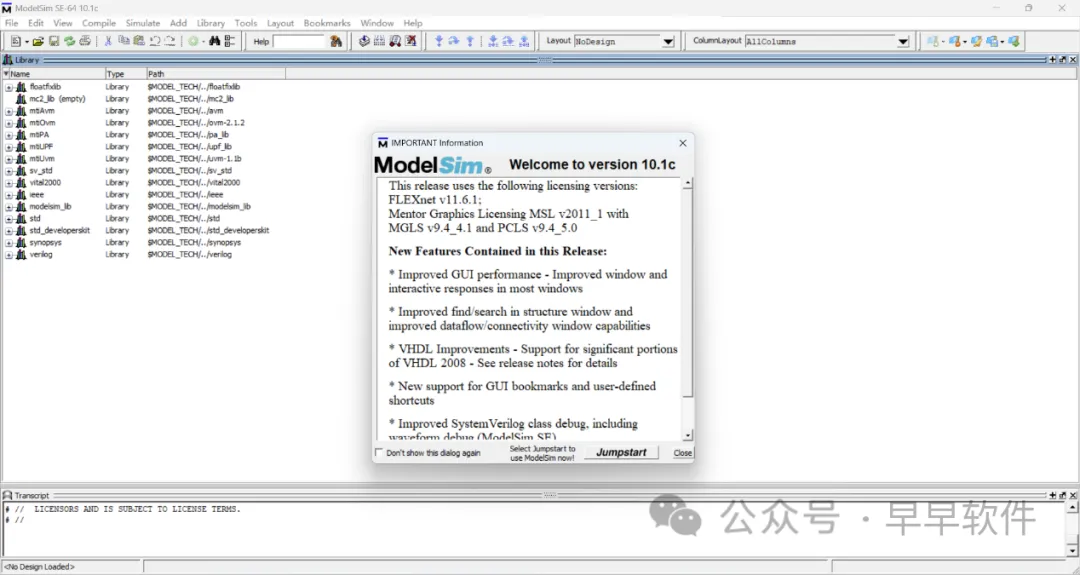The height and width of the screenshot is (575, 1080).
Task: Click the New file toolbar icon
Action: pos(16,41)
